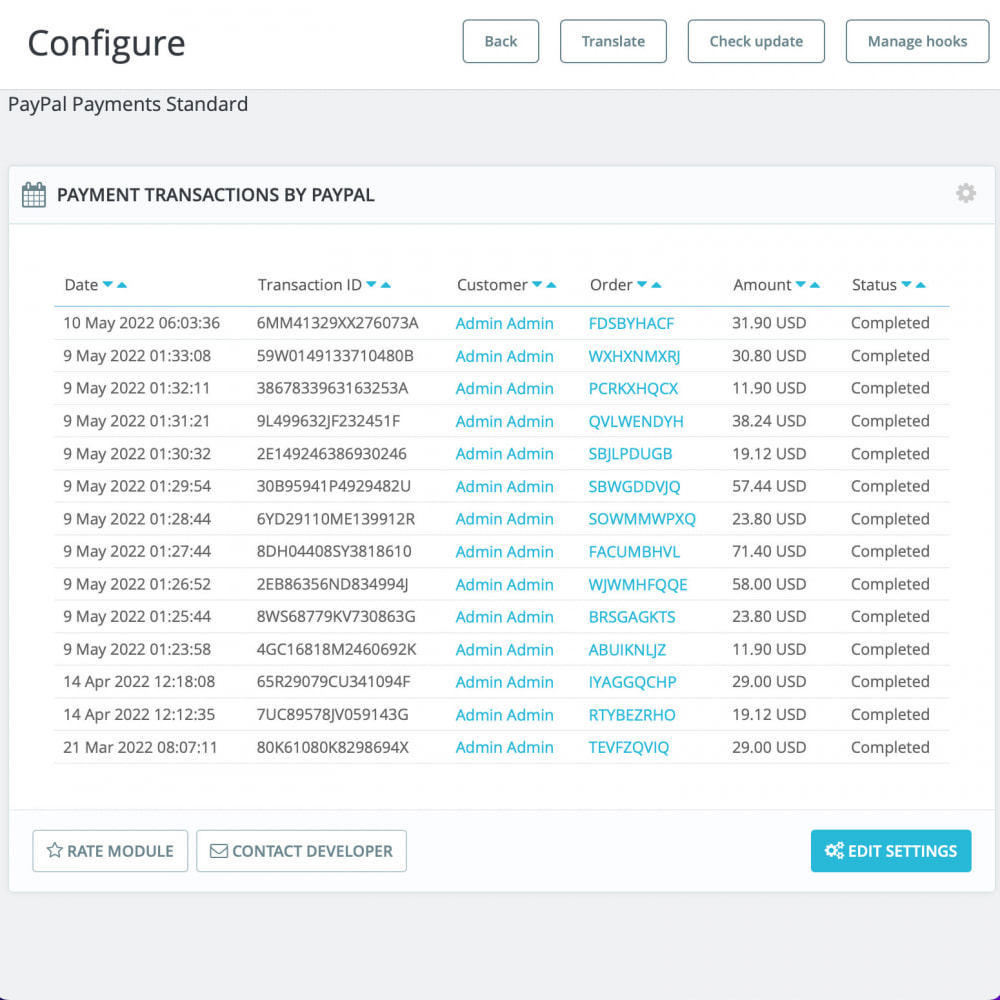
Task: Sort Amount column ascending arrow
Action: click(x=815, y=285)
